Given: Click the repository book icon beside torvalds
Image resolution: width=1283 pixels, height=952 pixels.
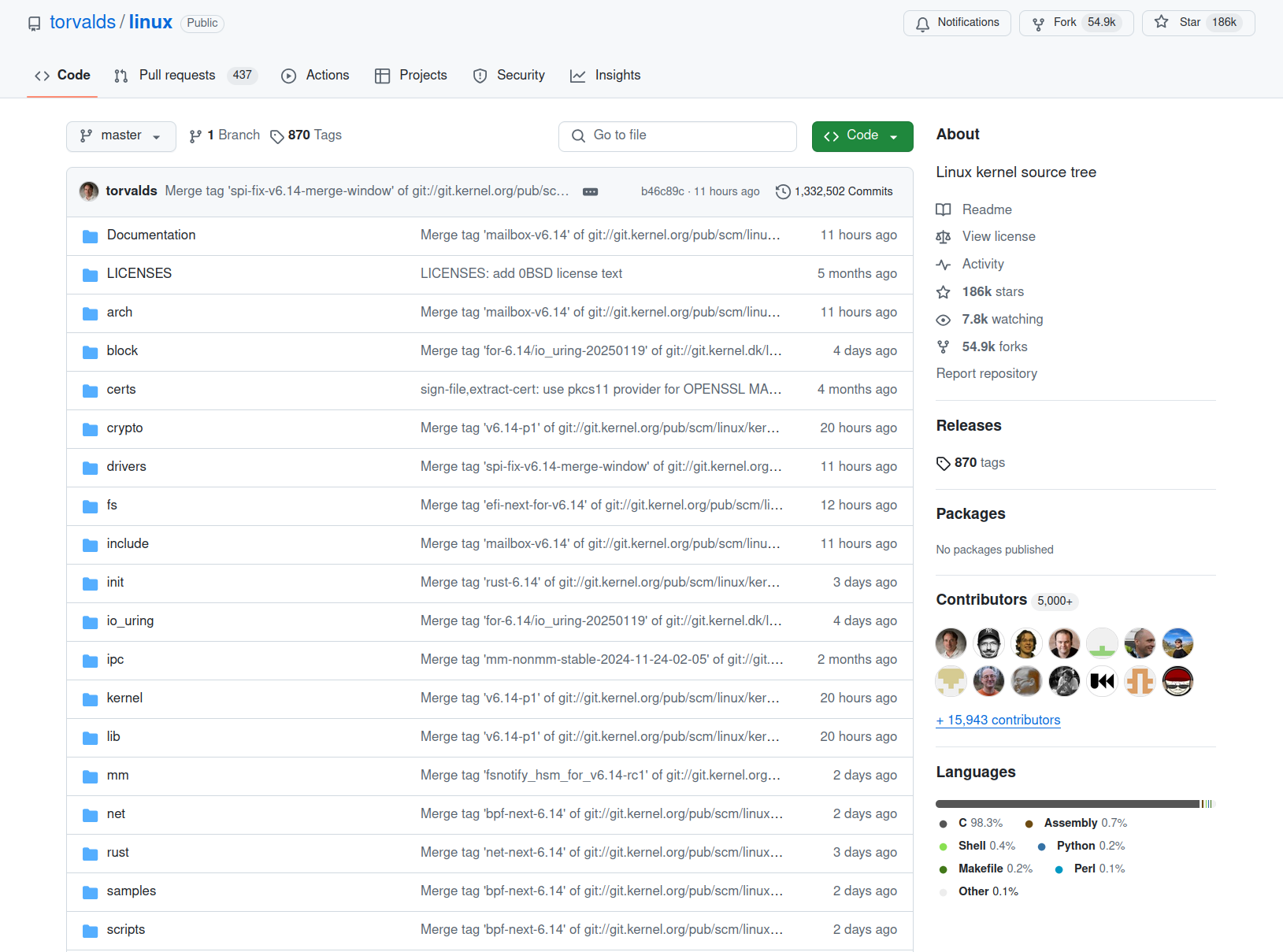Looking at the screenshot, I should tap(34, 24).
